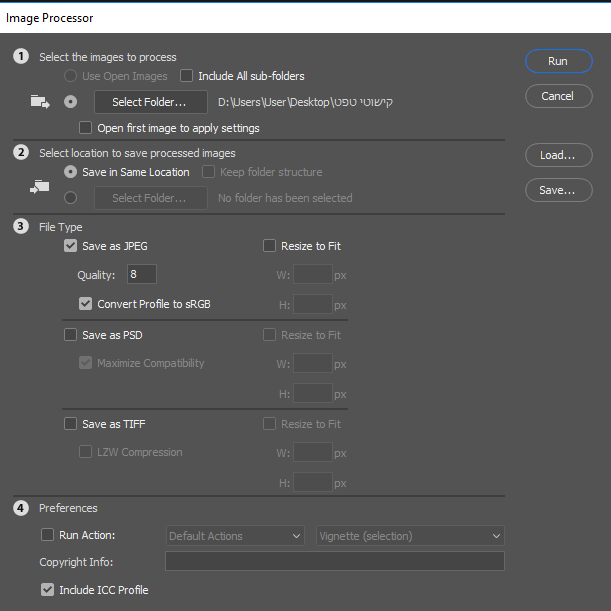Toggle Maximize Compatibility checkbox
The height and width of the screenshot is (611, 611).
click(x=85, y=363)
